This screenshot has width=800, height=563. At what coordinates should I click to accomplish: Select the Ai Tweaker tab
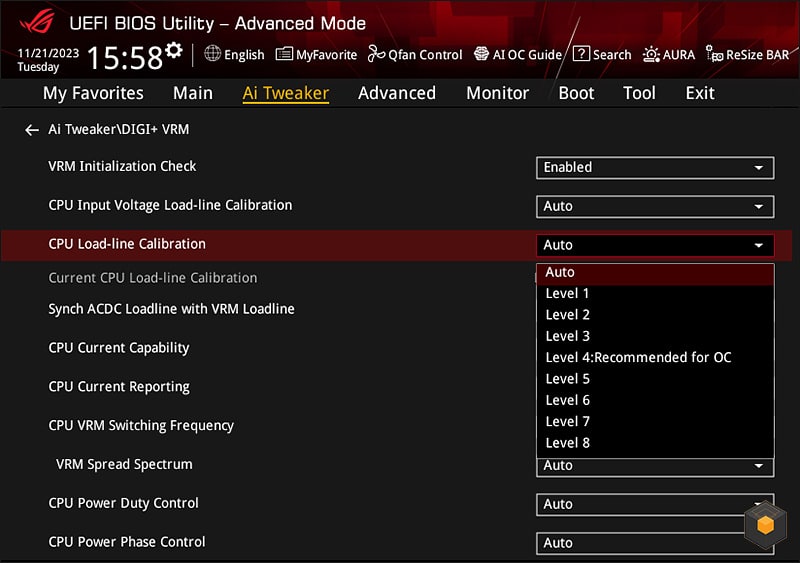tap(286, 93)
